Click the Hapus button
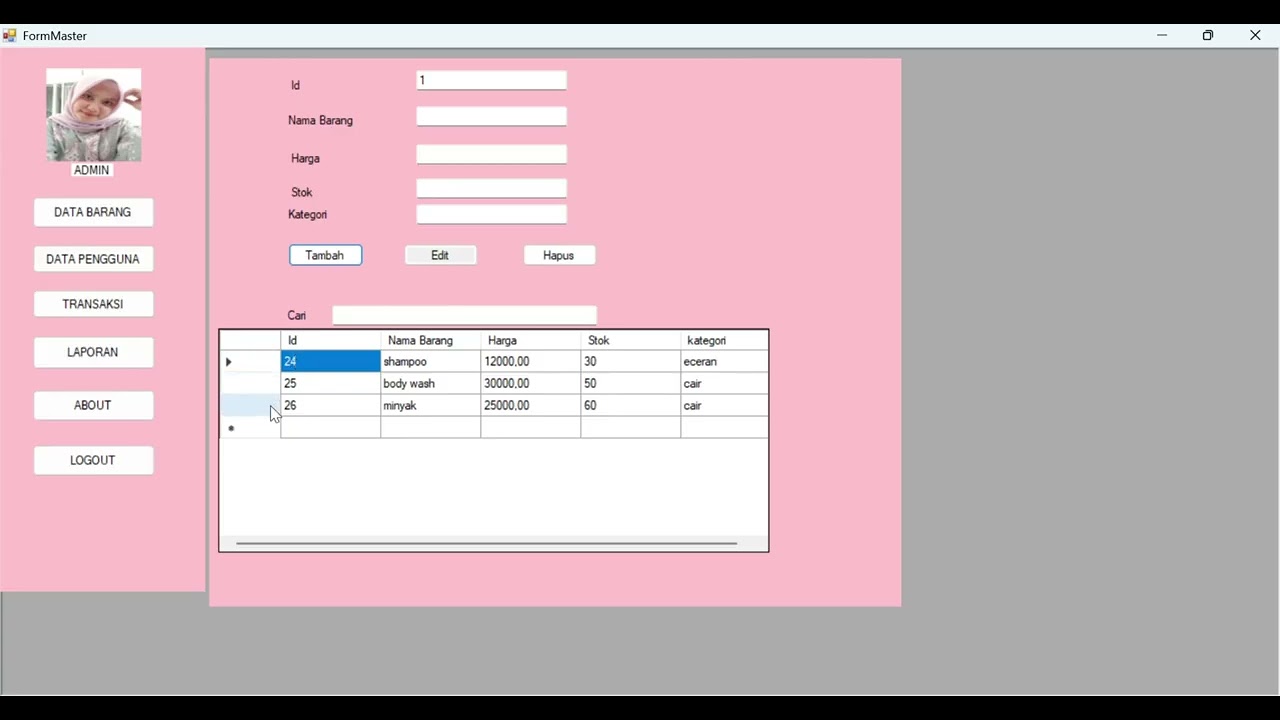Image resolution: width=1280 pixels, height=720 pixels. pos(559,256)
